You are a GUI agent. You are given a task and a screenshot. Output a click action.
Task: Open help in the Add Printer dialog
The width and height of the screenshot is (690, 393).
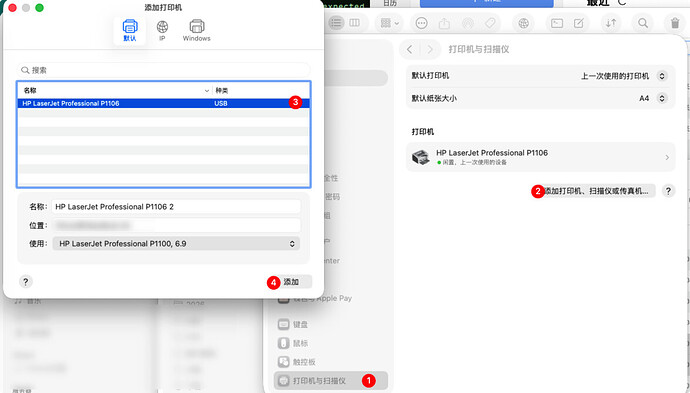click(26, 282)
